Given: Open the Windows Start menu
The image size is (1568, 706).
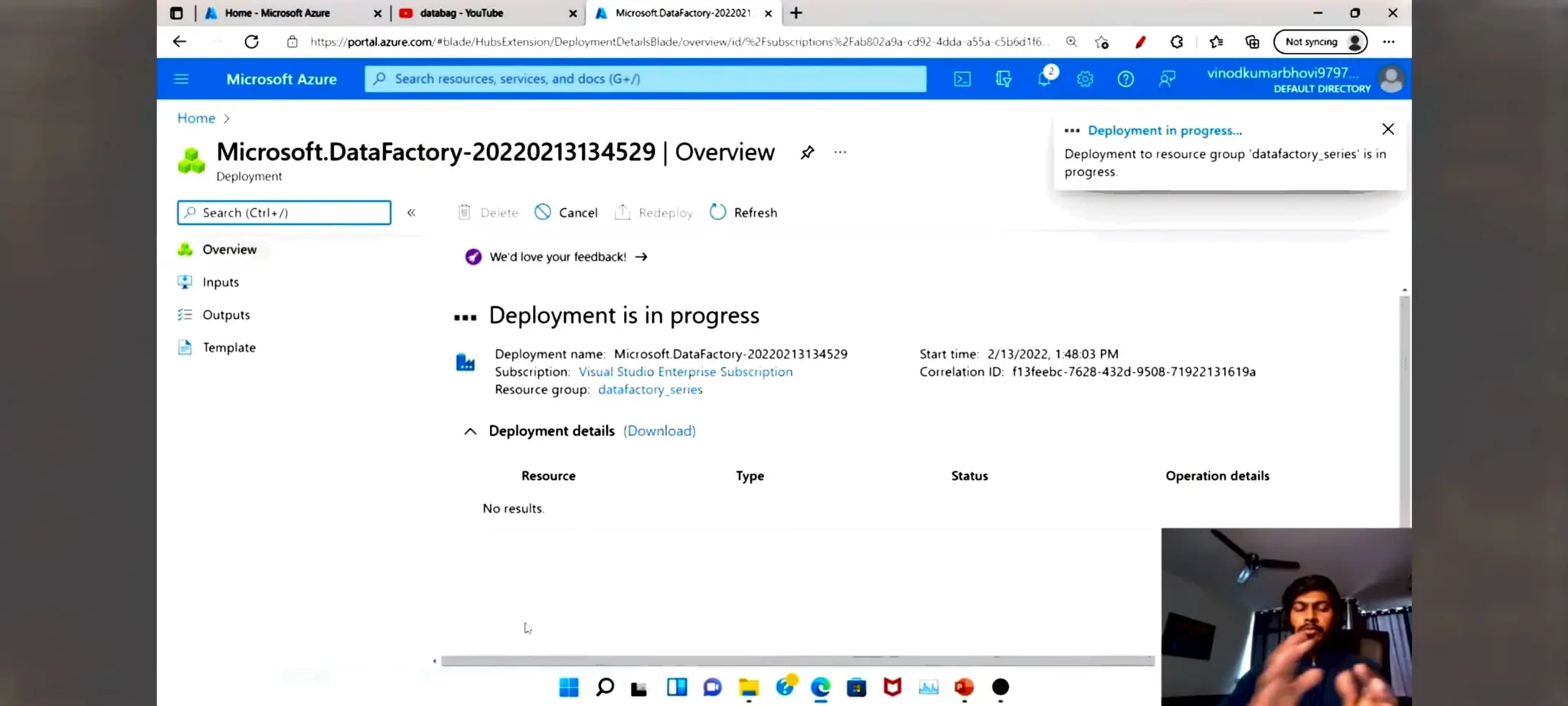Looking at the screenshot, I should pyautogui.click(x=569, y=687).
